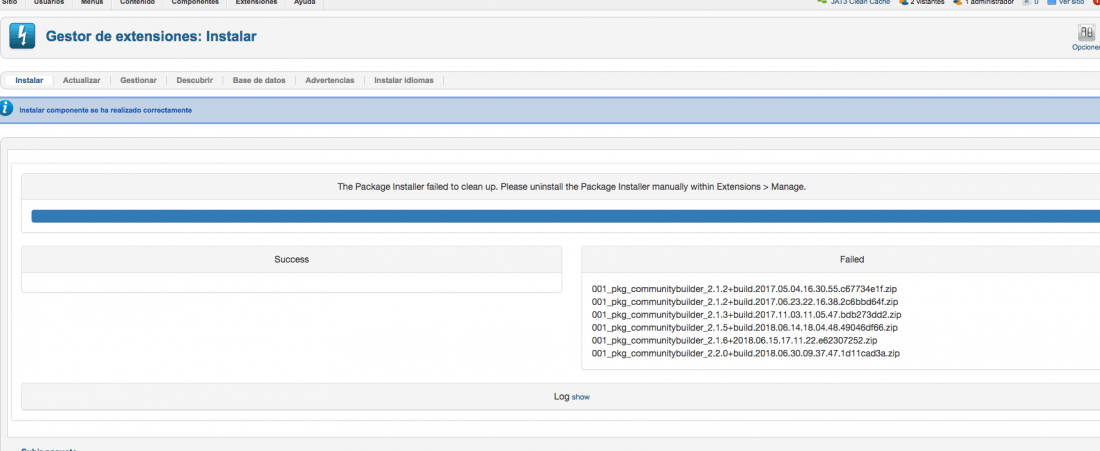Image resolution: width=1100 pixels, height=451 pixels.
Task: Open the Instalar tab
Action: [29, 81]
